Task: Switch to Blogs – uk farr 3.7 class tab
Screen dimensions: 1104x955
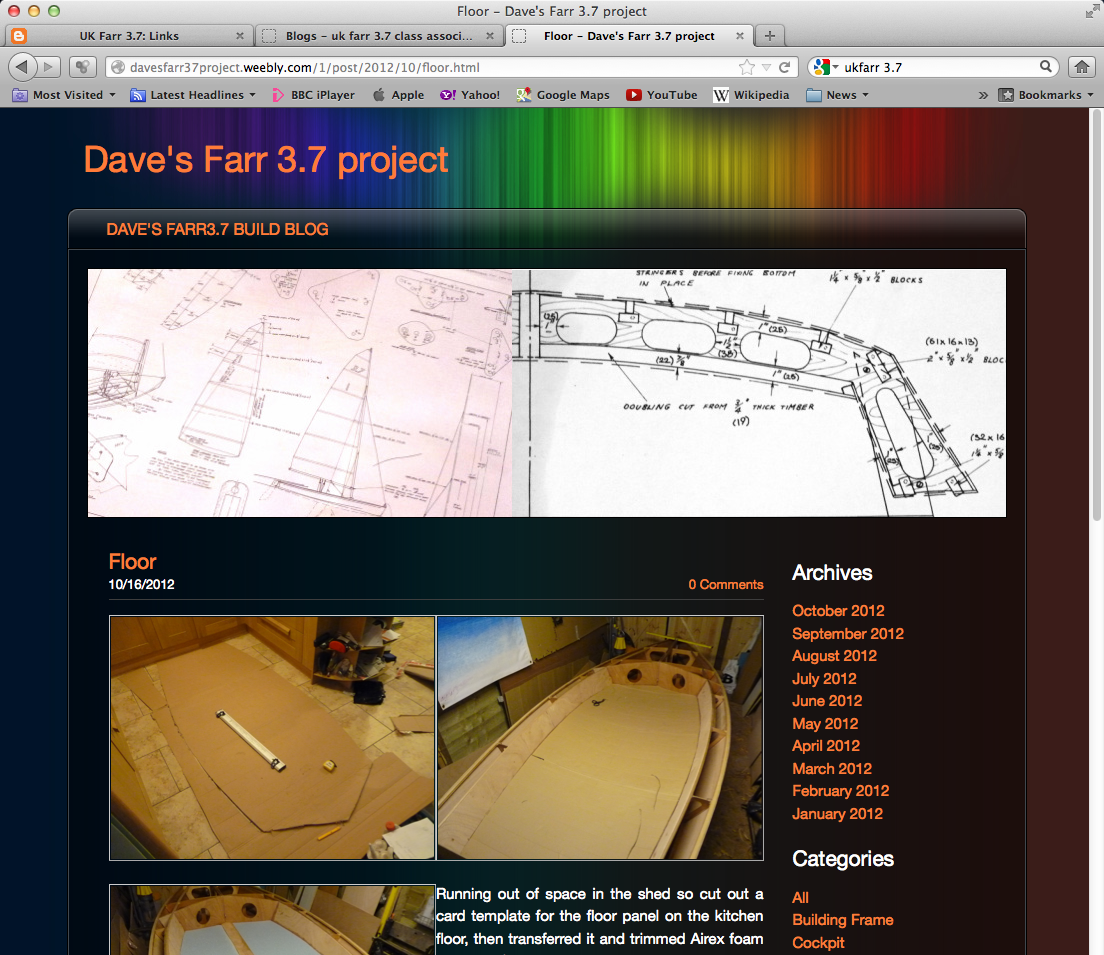Action: click(x=379, y=36)
